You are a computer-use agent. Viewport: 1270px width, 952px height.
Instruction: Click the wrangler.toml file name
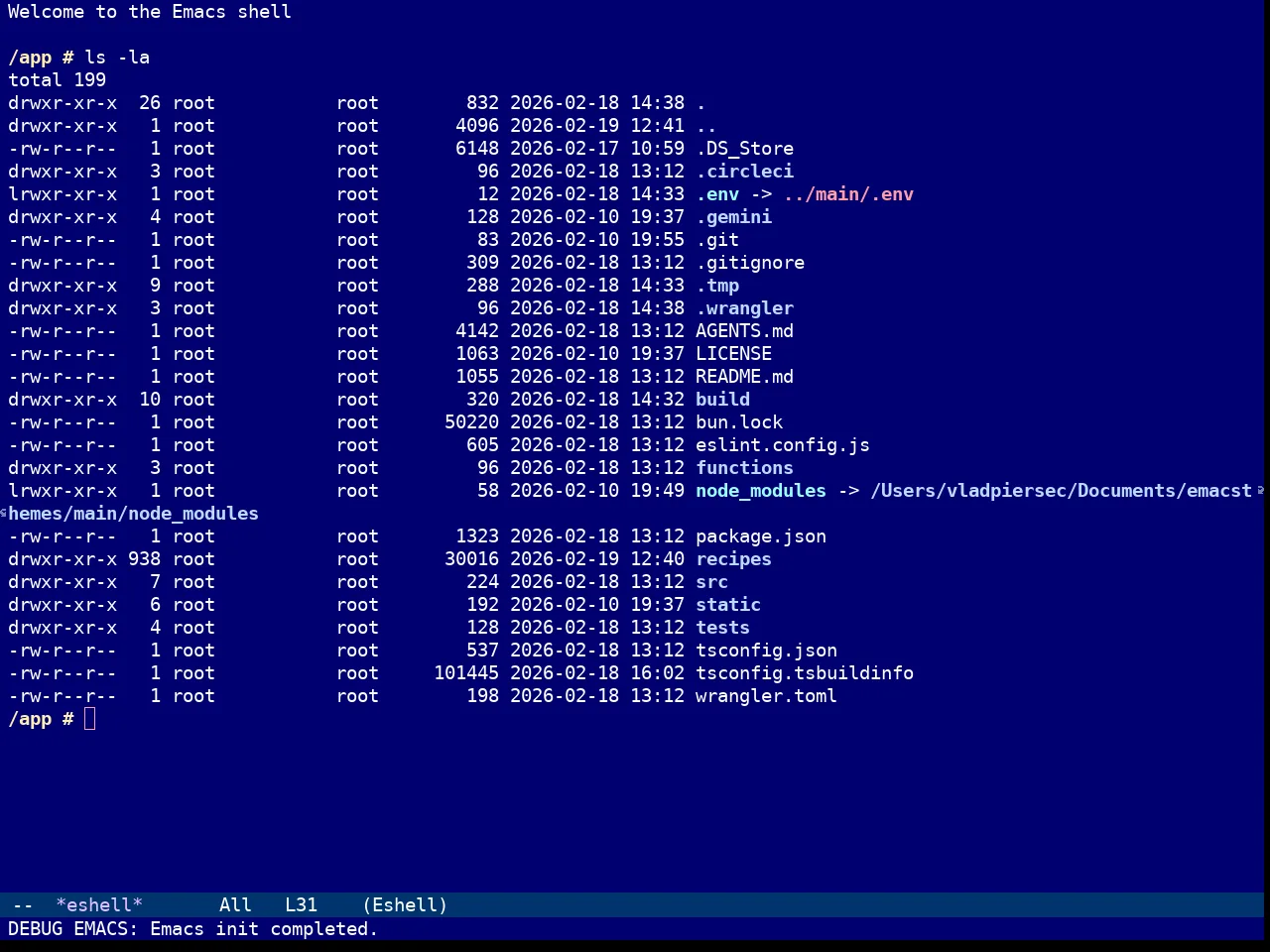pos(766,696)
